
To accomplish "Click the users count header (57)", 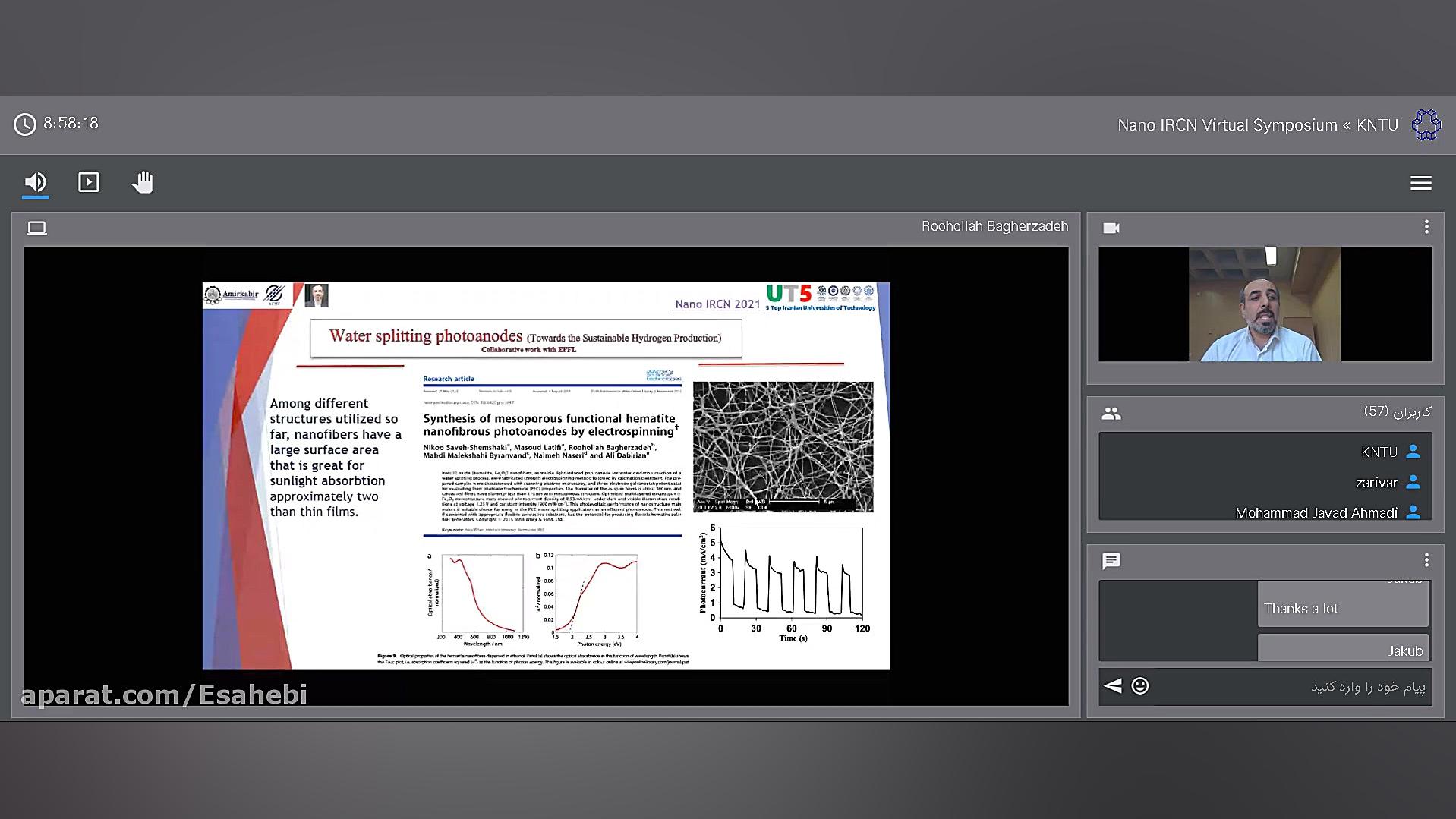I will pos(1397,411).
